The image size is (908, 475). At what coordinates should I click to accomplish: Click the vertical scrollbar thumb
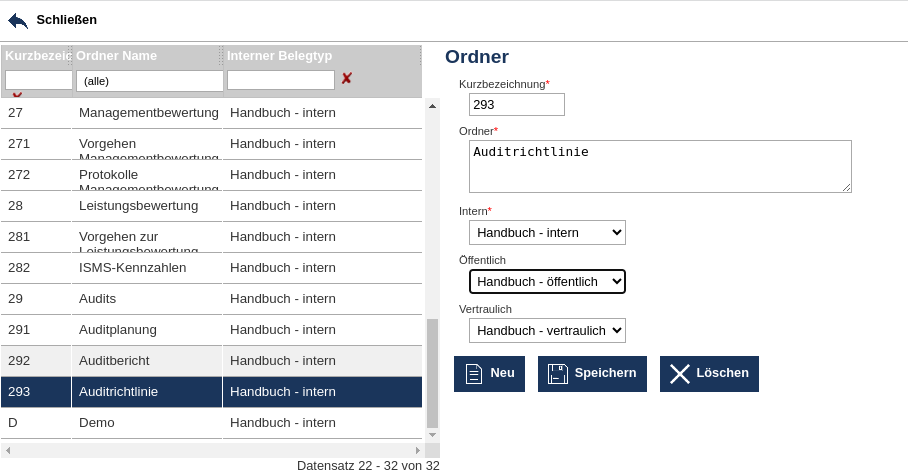(x=432, y=372)
